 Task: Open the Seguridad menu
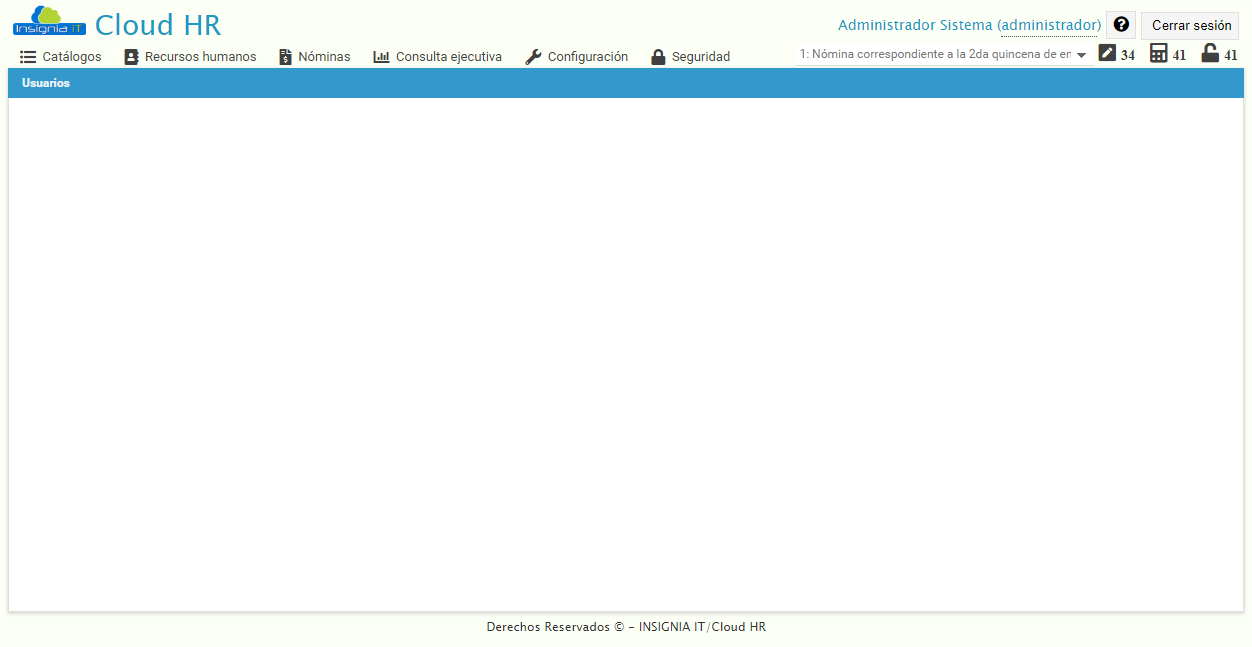click(x=700, y=57)
